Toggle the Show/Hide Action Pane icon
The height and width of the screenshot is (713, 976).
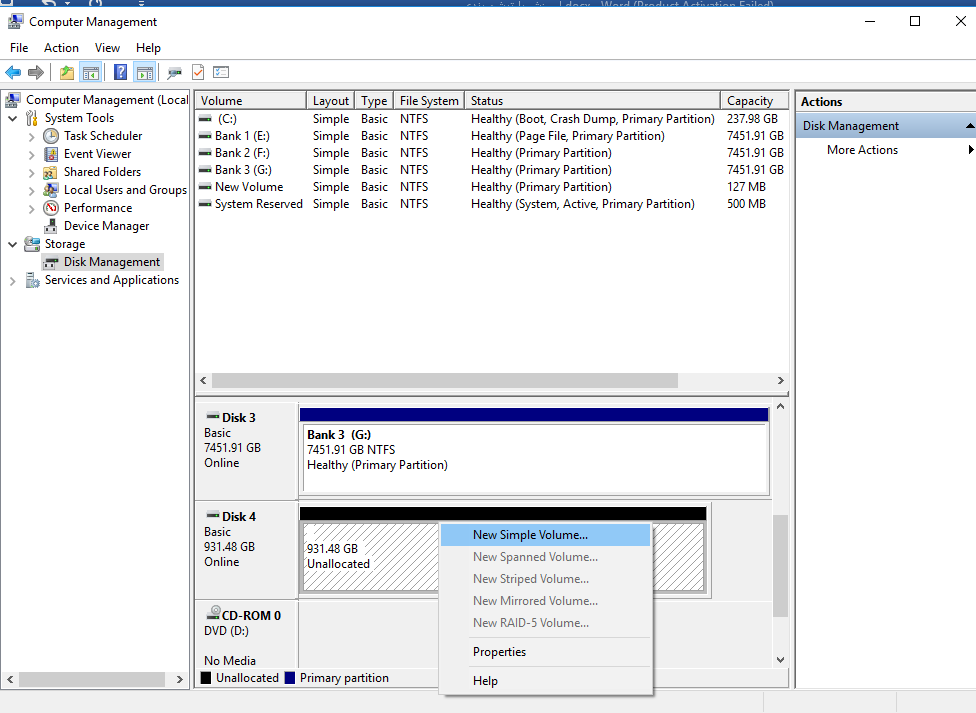145,72
